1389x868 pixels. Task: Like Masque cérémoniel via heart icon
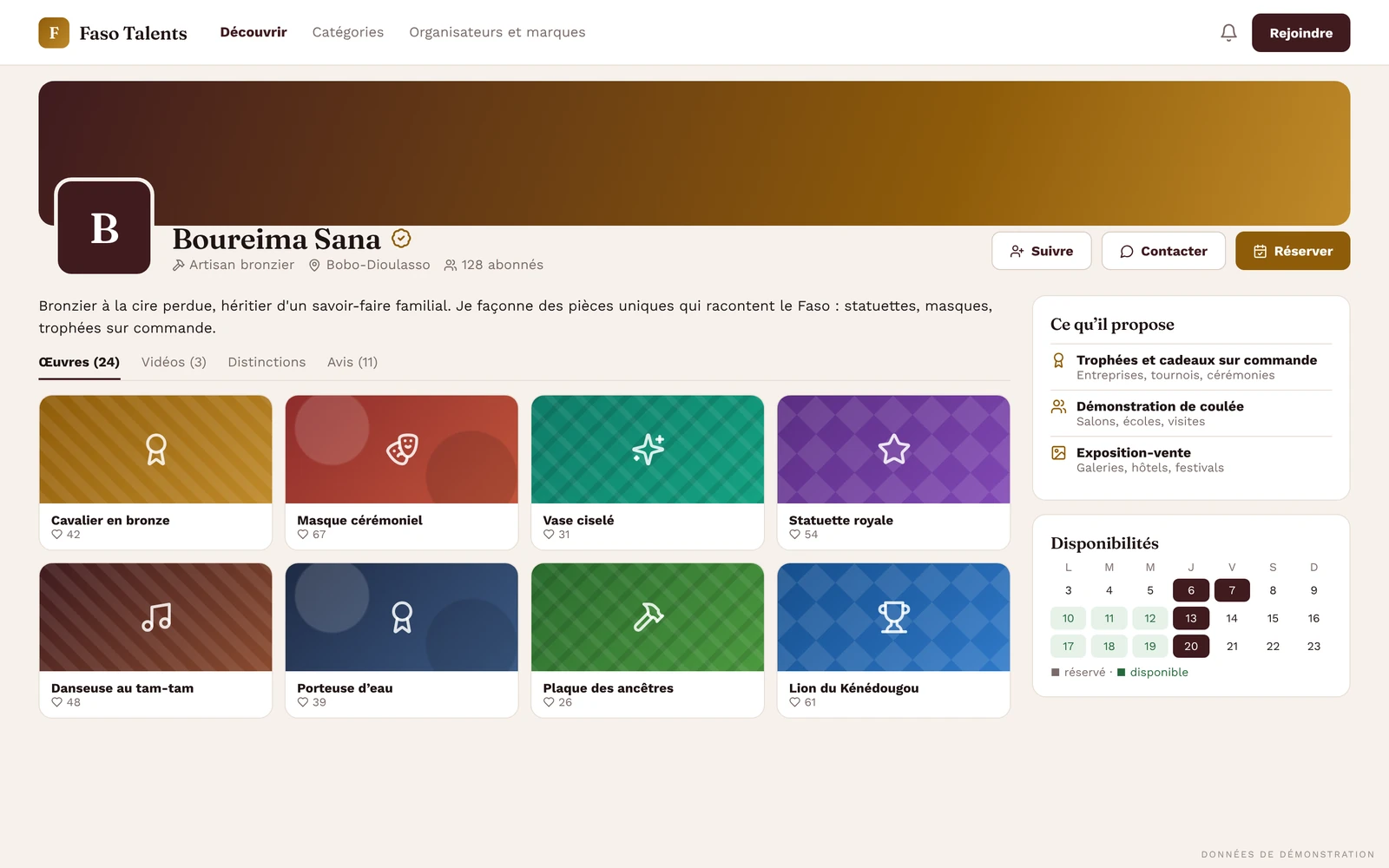click(x=303, y=535)
